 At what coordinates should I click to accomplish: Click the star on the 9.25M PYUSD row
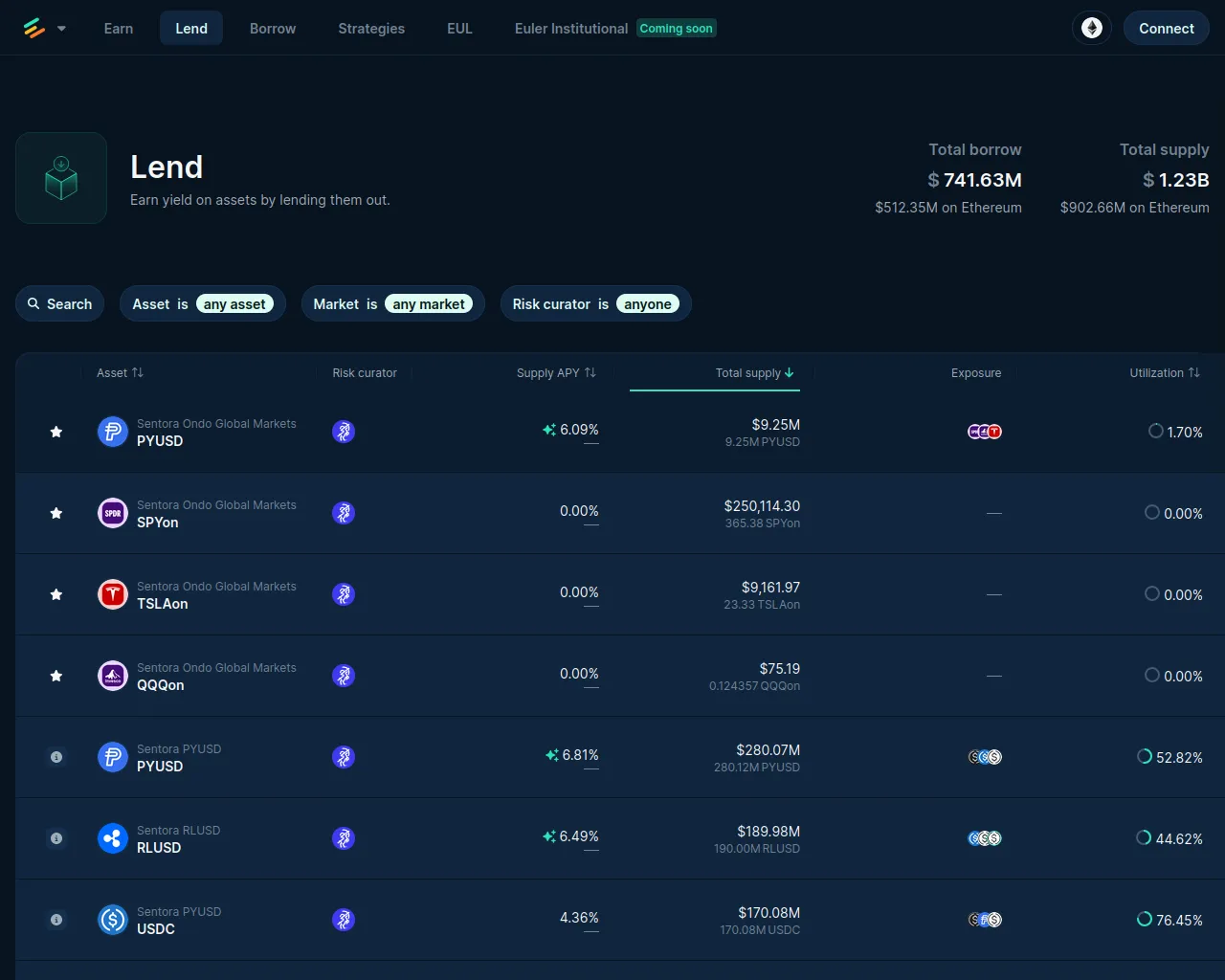(x=56, y=433)
